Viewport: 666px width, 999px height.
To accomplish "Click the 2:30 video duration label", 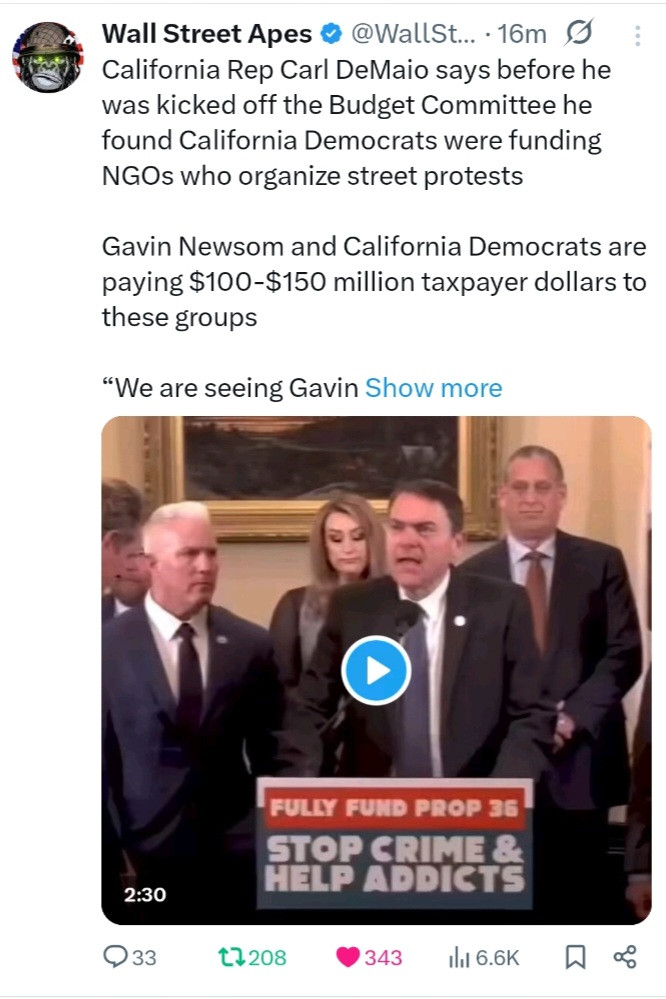I will point(145,895).
